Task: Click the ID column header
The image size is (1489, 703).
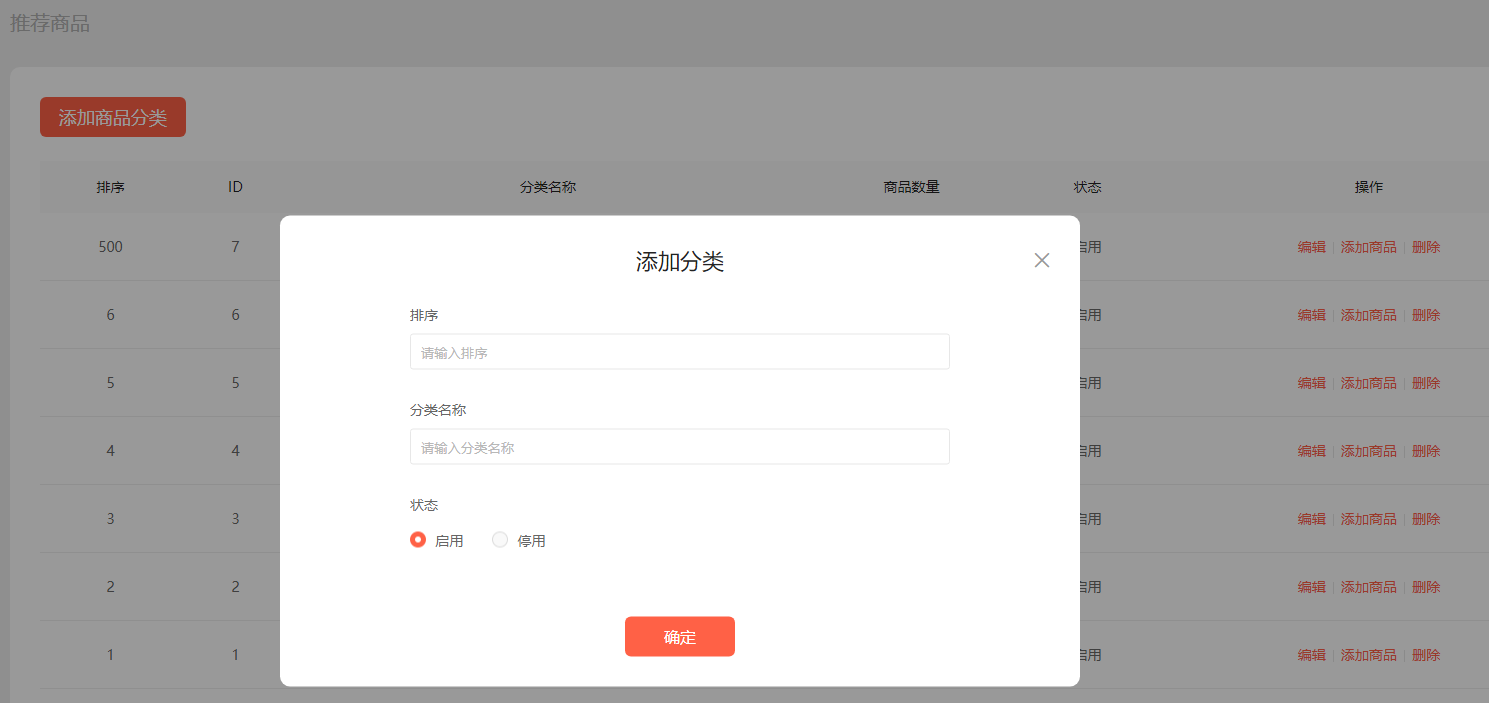Action: [236, 187]
